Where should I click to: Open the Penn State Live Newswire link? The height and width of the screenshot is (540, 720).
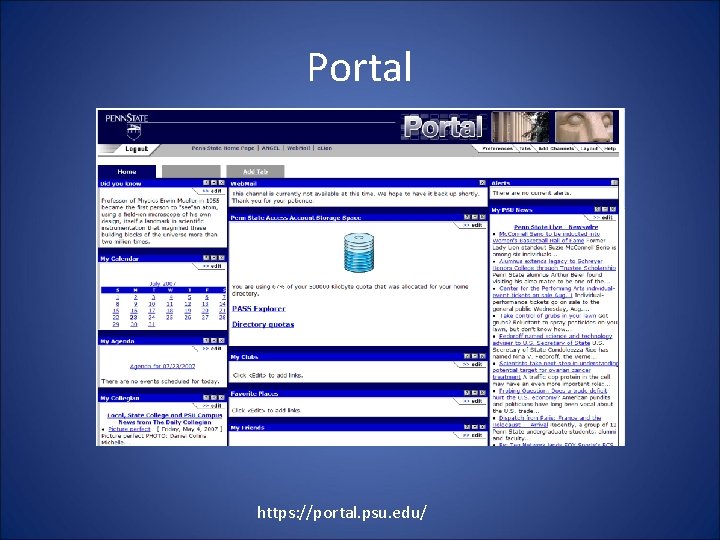(556, 227)
